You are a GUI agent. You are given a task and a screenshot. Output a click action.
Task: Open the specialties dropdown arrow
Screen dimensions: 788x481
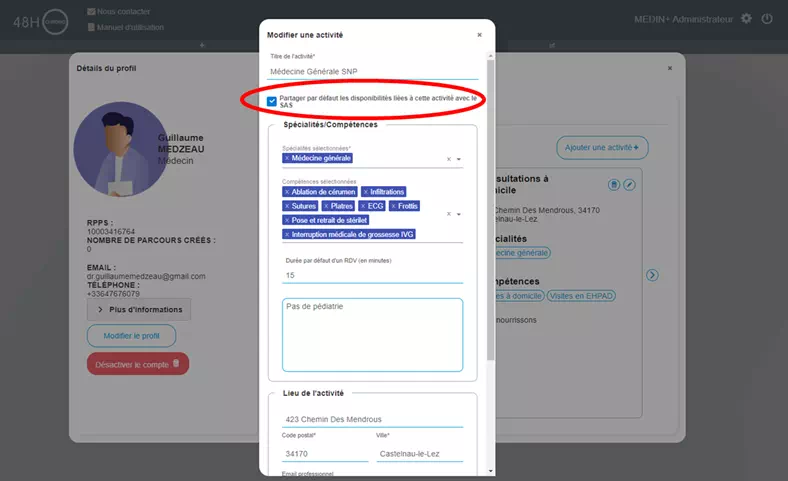[x=459, y=159]
